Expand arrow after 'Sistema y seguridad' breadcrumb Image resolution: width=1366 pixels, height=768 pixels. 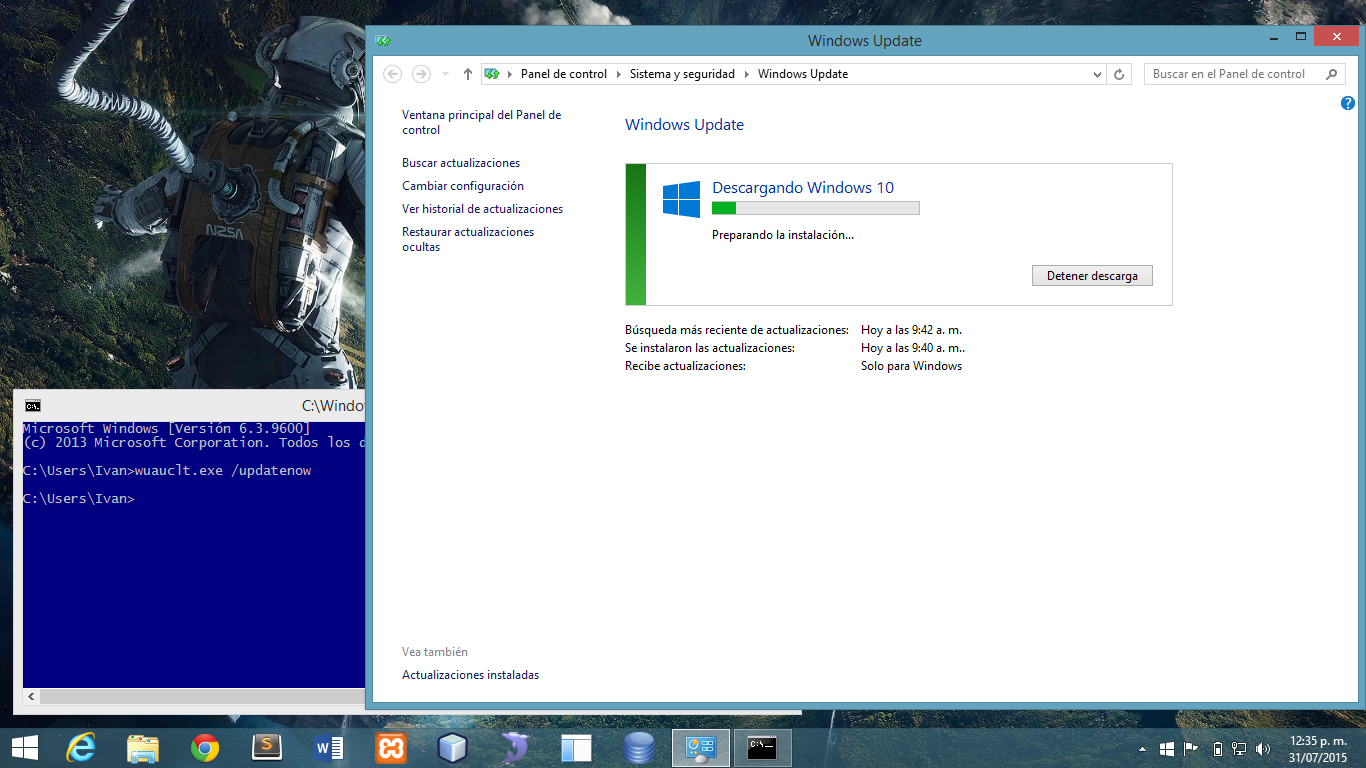pos(747,74)
